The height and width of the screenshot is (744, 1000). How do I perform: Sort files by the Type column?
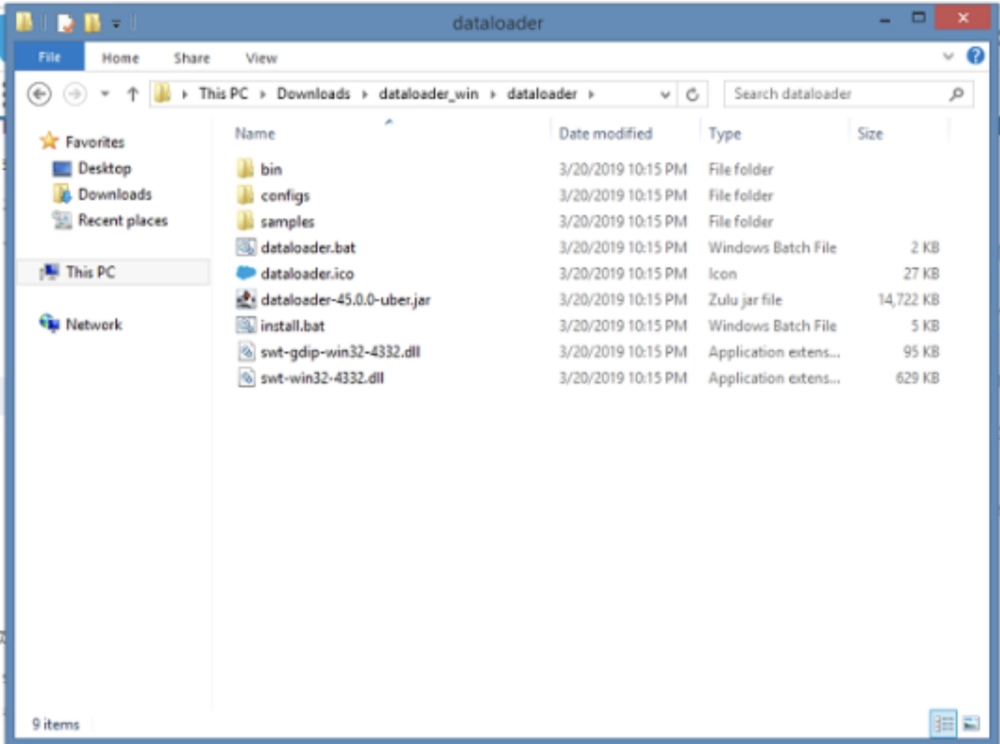click(x=724, y=134)
